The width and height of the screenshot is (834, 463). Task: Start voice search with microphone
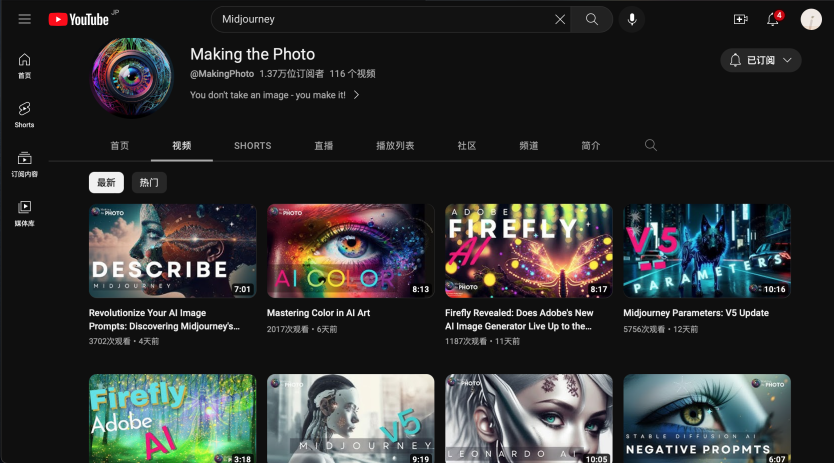[632, 20]
